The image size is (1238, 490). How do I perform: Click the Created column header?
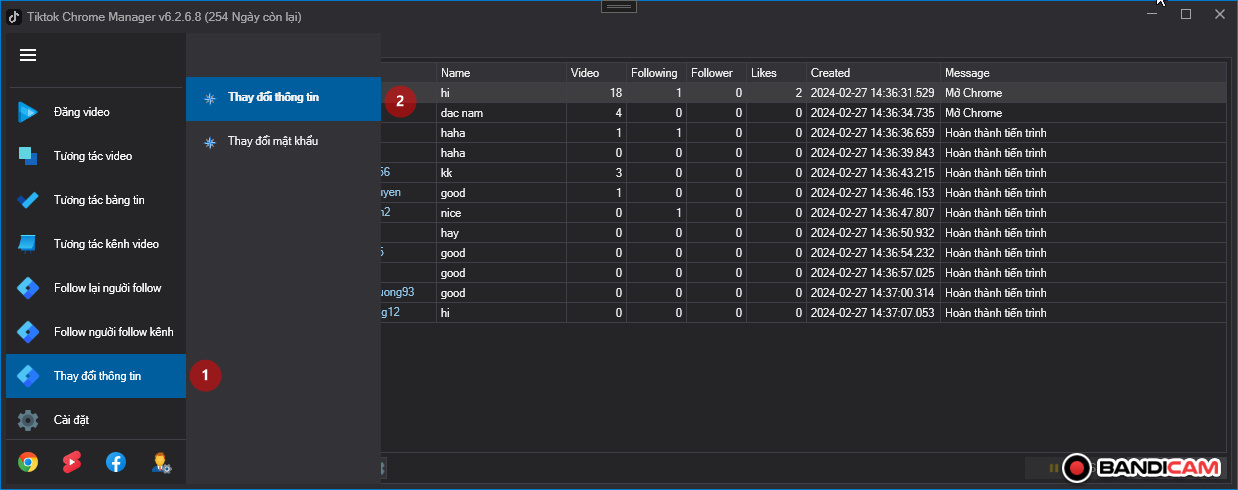tap(872, 73)
